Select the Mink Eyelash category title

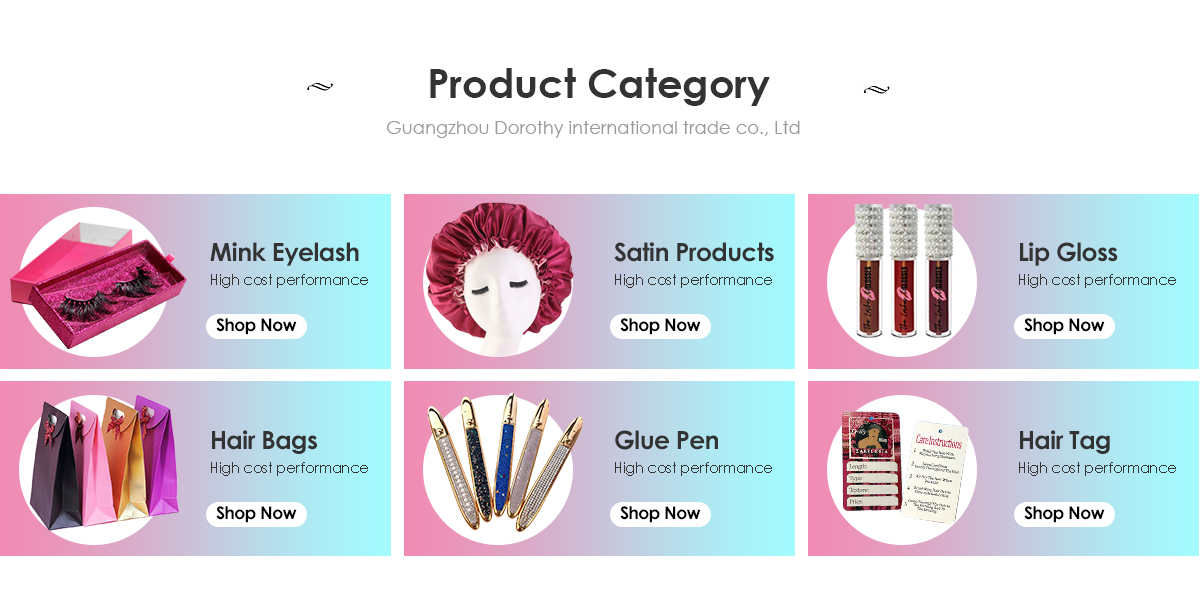284,253
